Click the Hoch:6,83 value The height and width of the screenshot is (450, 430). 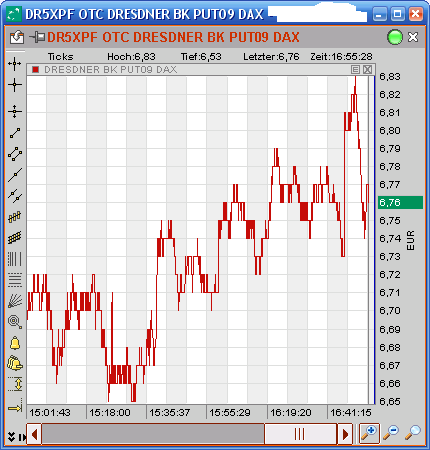131,57
